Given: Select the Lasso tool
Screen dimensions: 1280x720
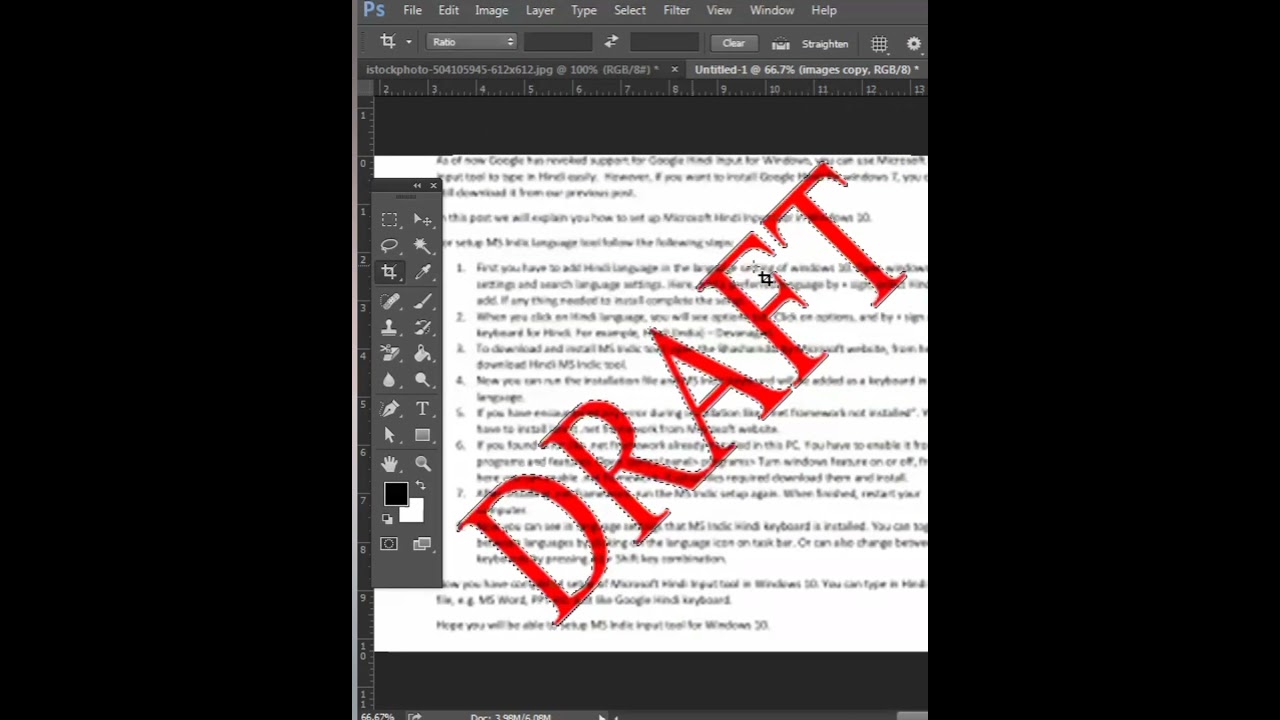Looking at the screenshot, I should pos(389,246).
